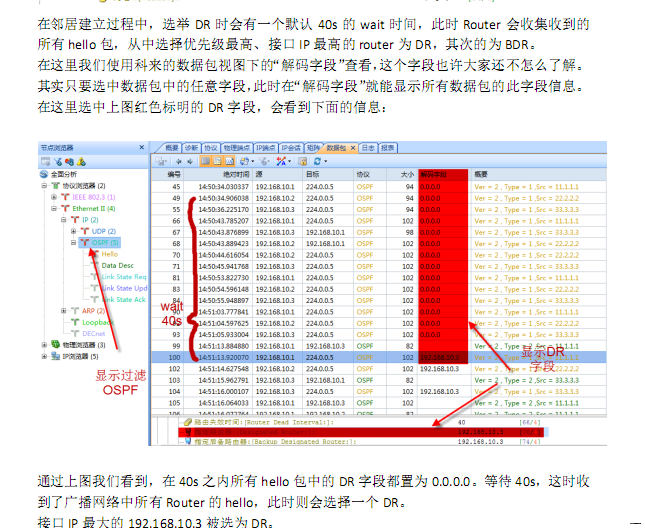Image resolution: width=645 pixels, height=528 pixels.
Task: Switch to the 报表 tab
Action: click(387, 148)
